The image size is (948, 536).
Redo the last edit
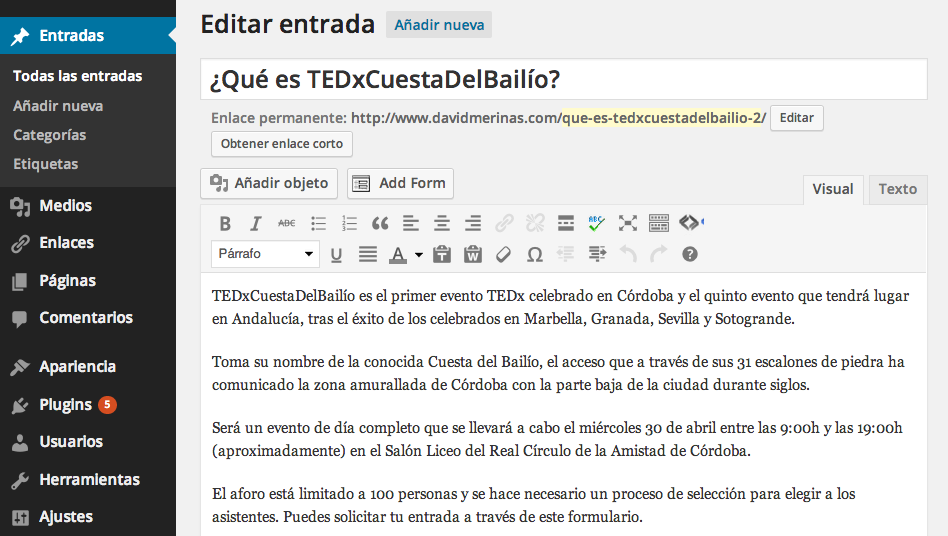pos(658,254)
